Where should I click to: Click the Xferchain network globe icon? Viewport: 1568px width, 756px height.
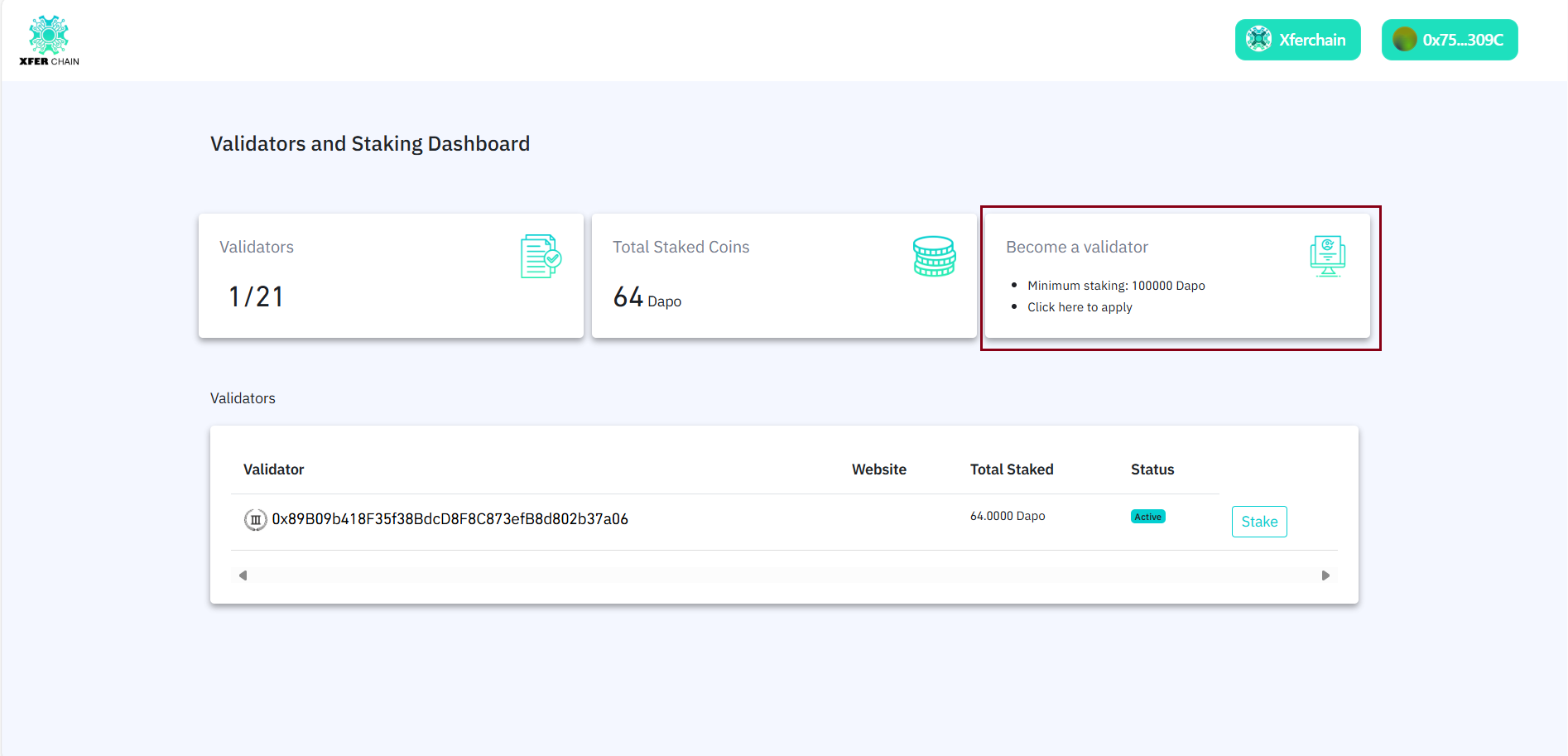click(x=1259, y=39)
